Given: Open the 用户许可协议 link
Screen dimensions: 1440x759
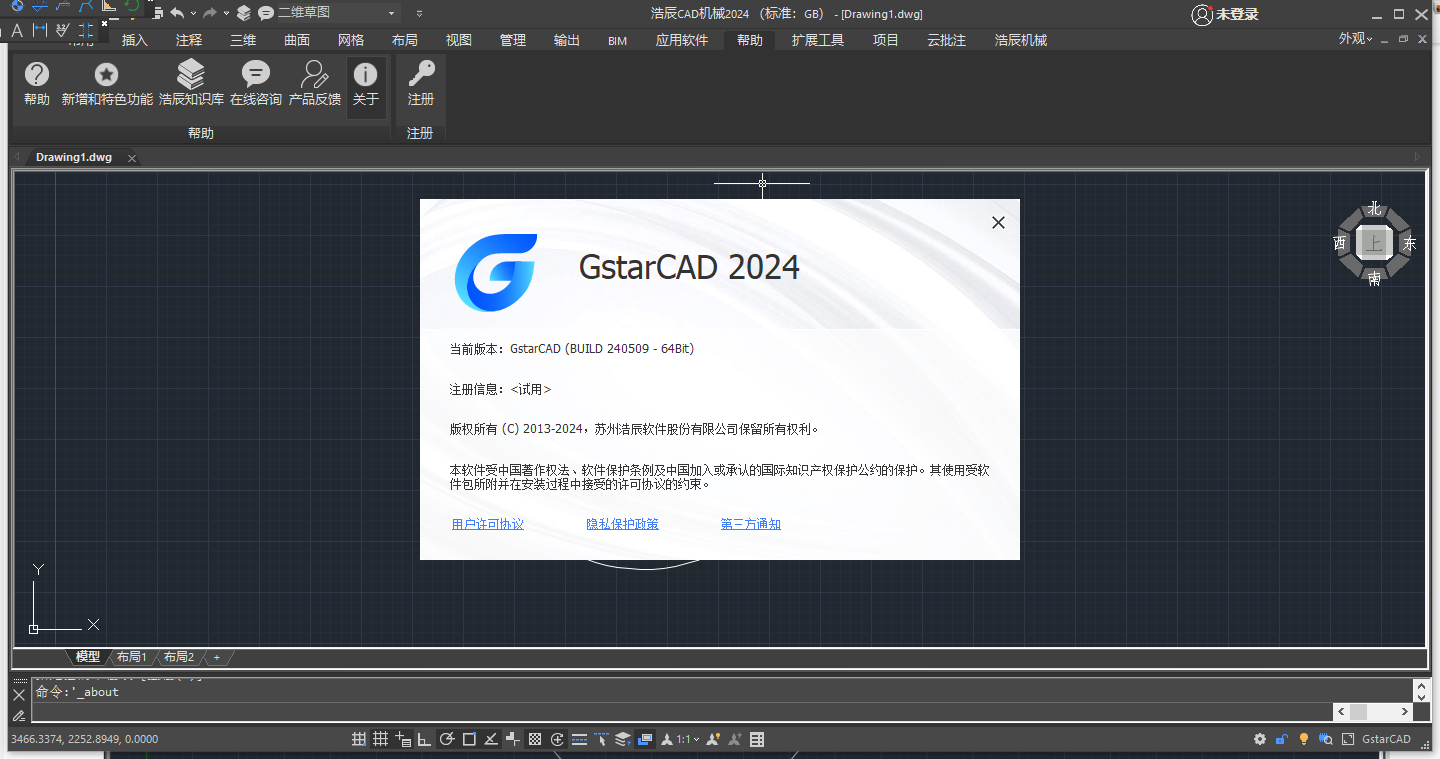Looking at the screenshot, I should [488, 524].
